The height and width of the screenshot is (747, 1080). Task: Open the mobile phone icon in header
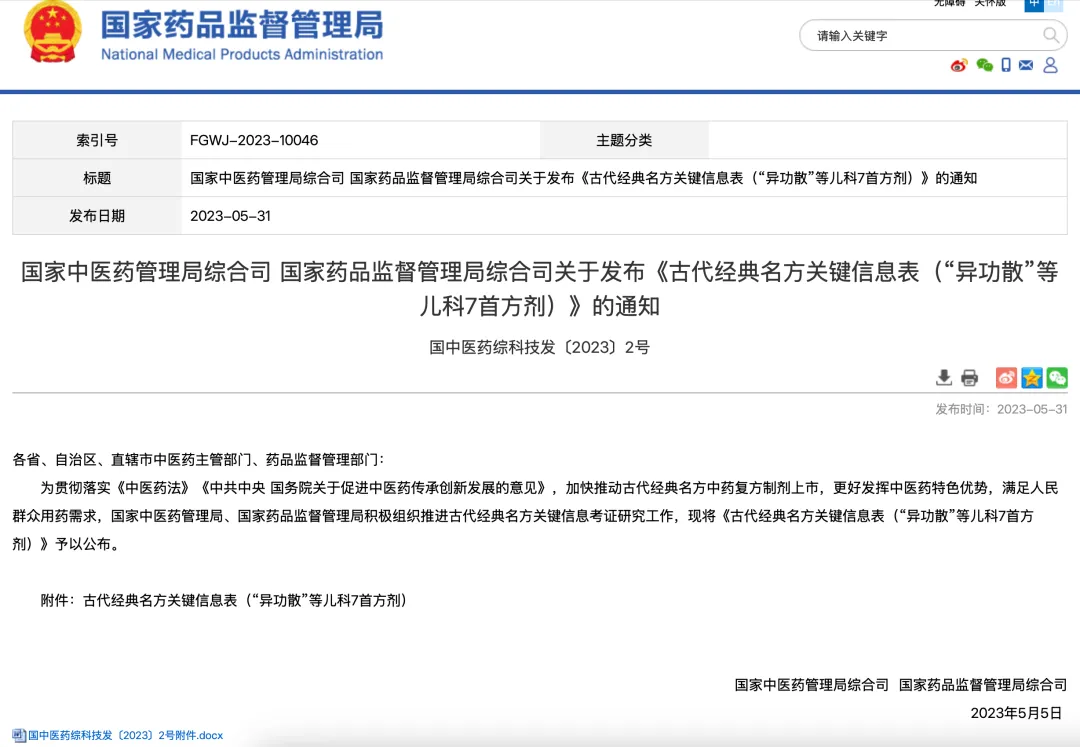point(1006,65)
